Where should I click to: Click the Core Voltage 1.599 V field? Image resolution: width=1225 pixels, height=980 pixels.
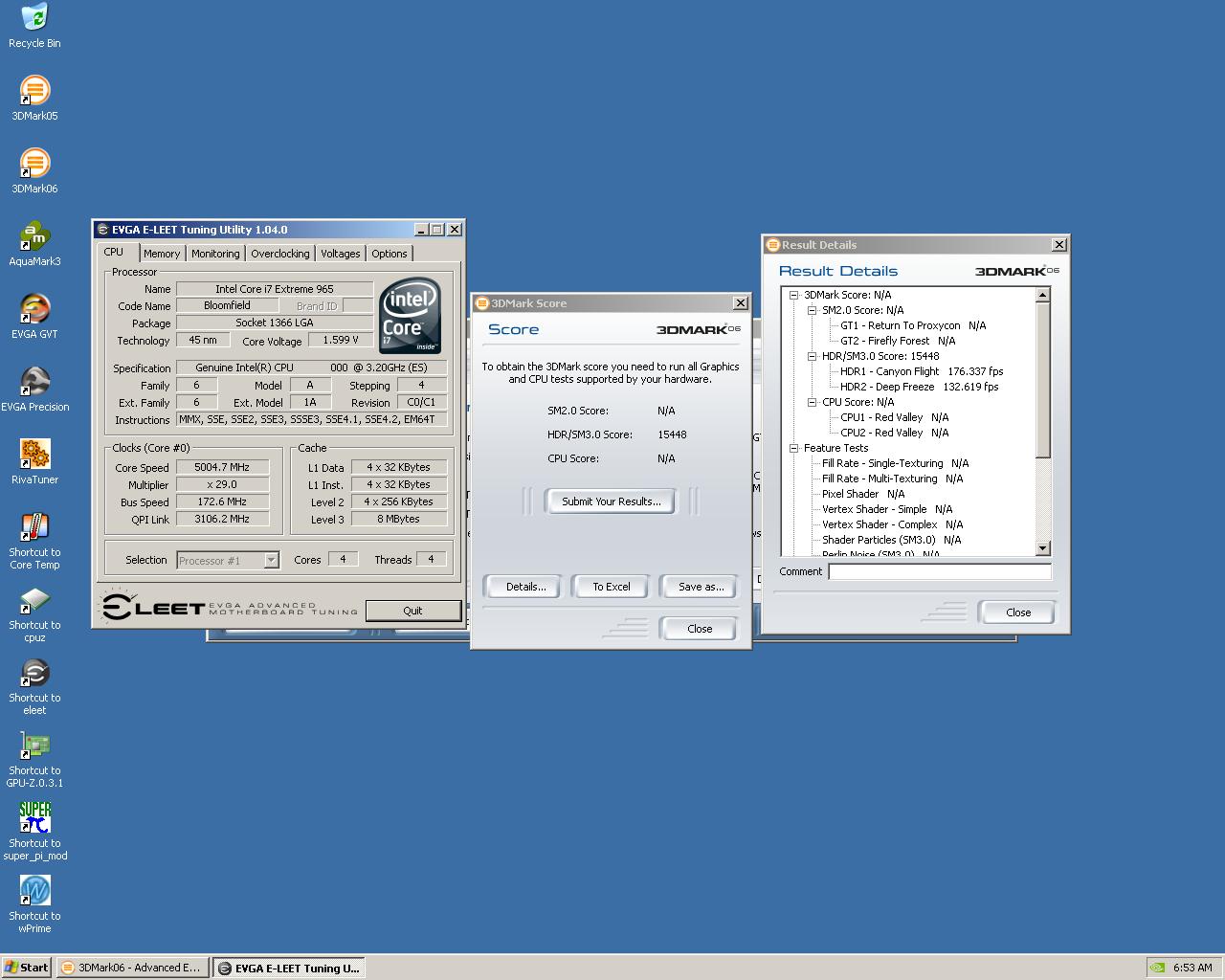pos(341,340)
